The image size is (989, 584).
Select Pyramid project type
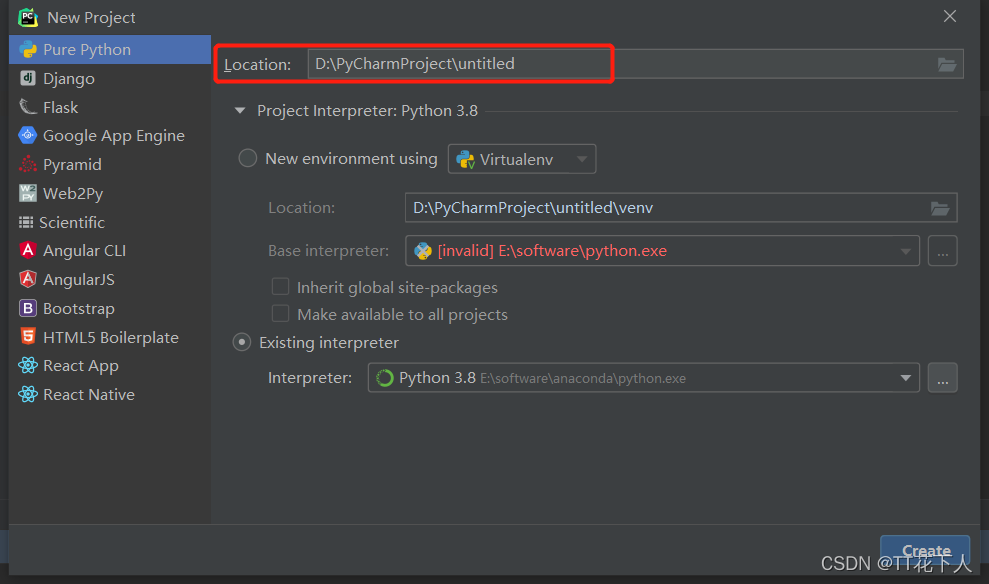pyautogui.click(x=110, y=165)
